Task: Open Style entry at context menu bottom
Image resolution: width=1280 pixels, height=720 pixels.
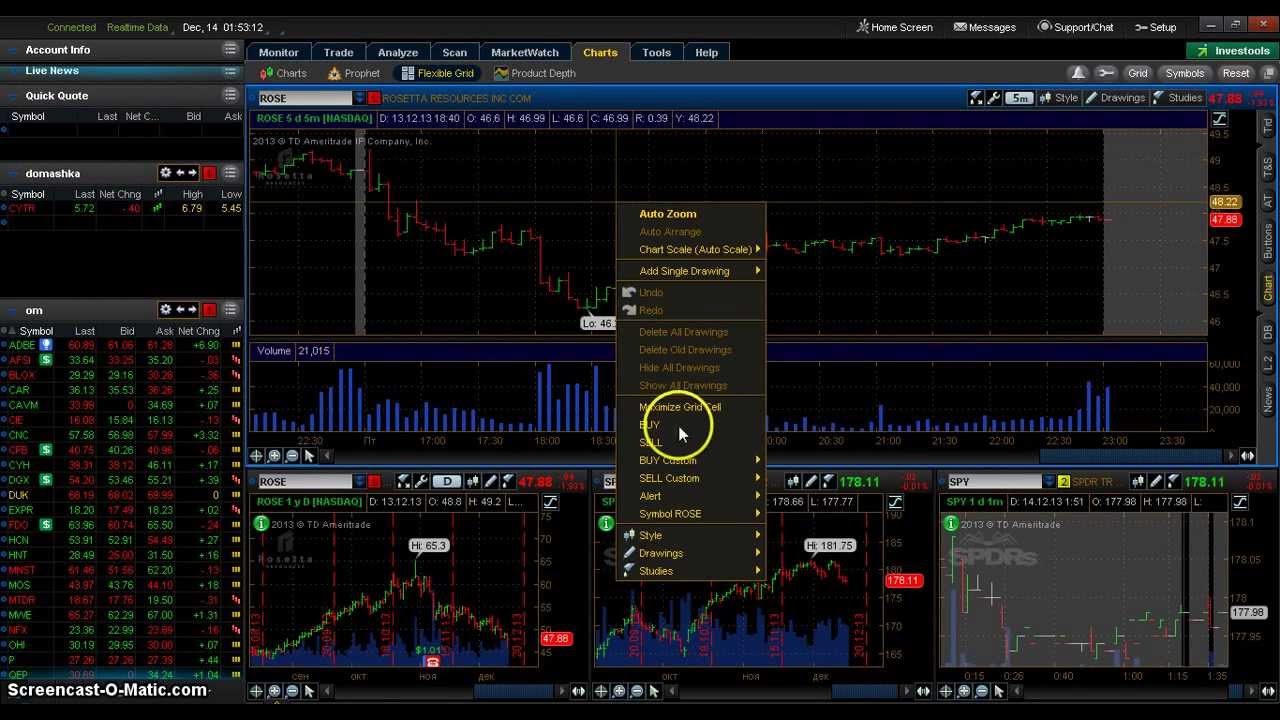Action: pos(691,536)
